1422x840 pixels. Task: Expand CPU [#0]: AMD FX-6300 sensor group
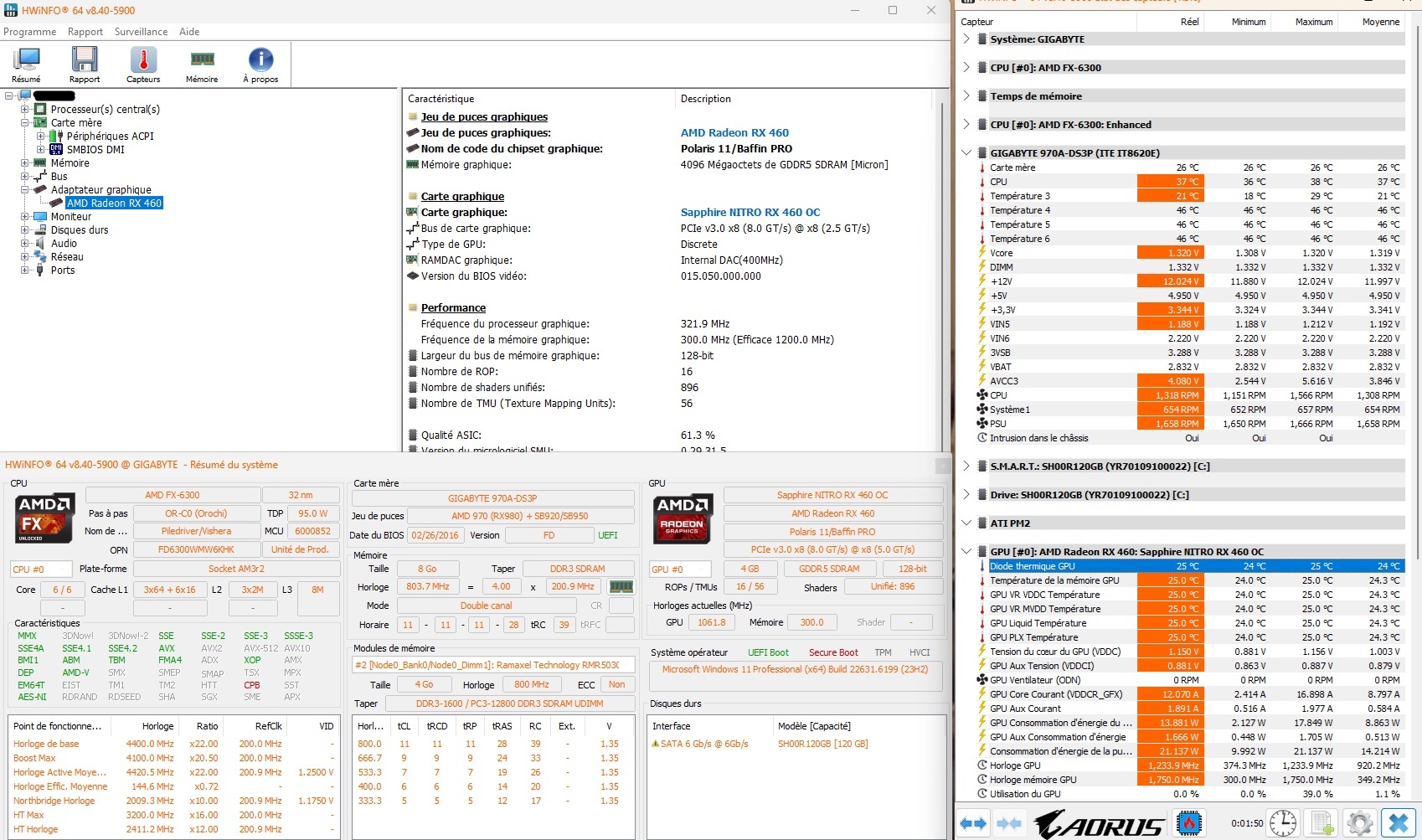click(966, 68)
